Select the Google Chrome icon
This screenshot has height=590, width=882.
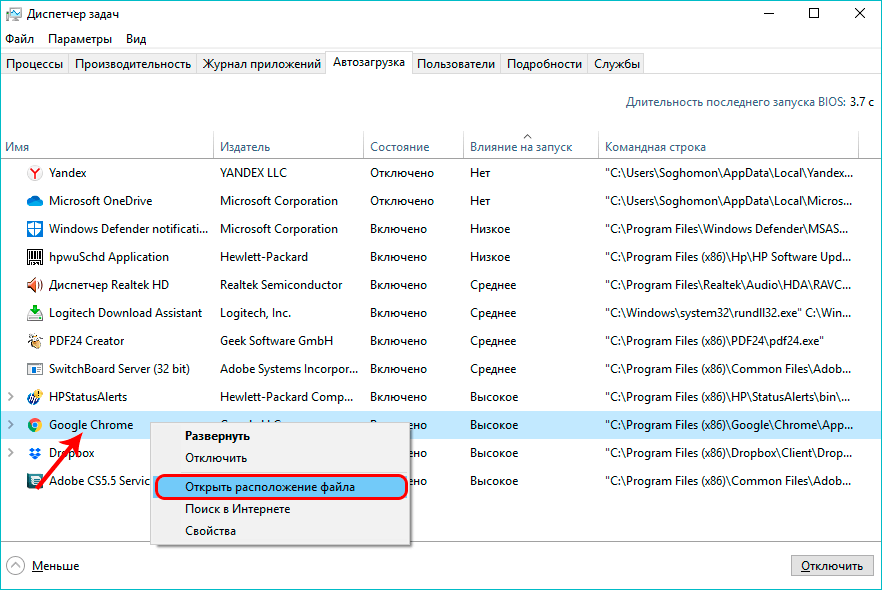click(34, 425)
